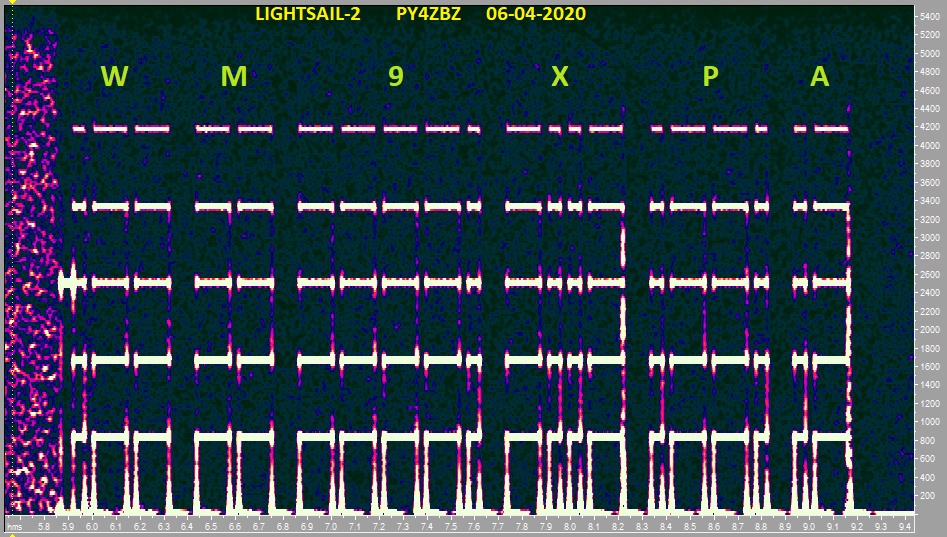Click the 8.5 tick on the time axis
947x537 pixels.
tap(689, 527)
